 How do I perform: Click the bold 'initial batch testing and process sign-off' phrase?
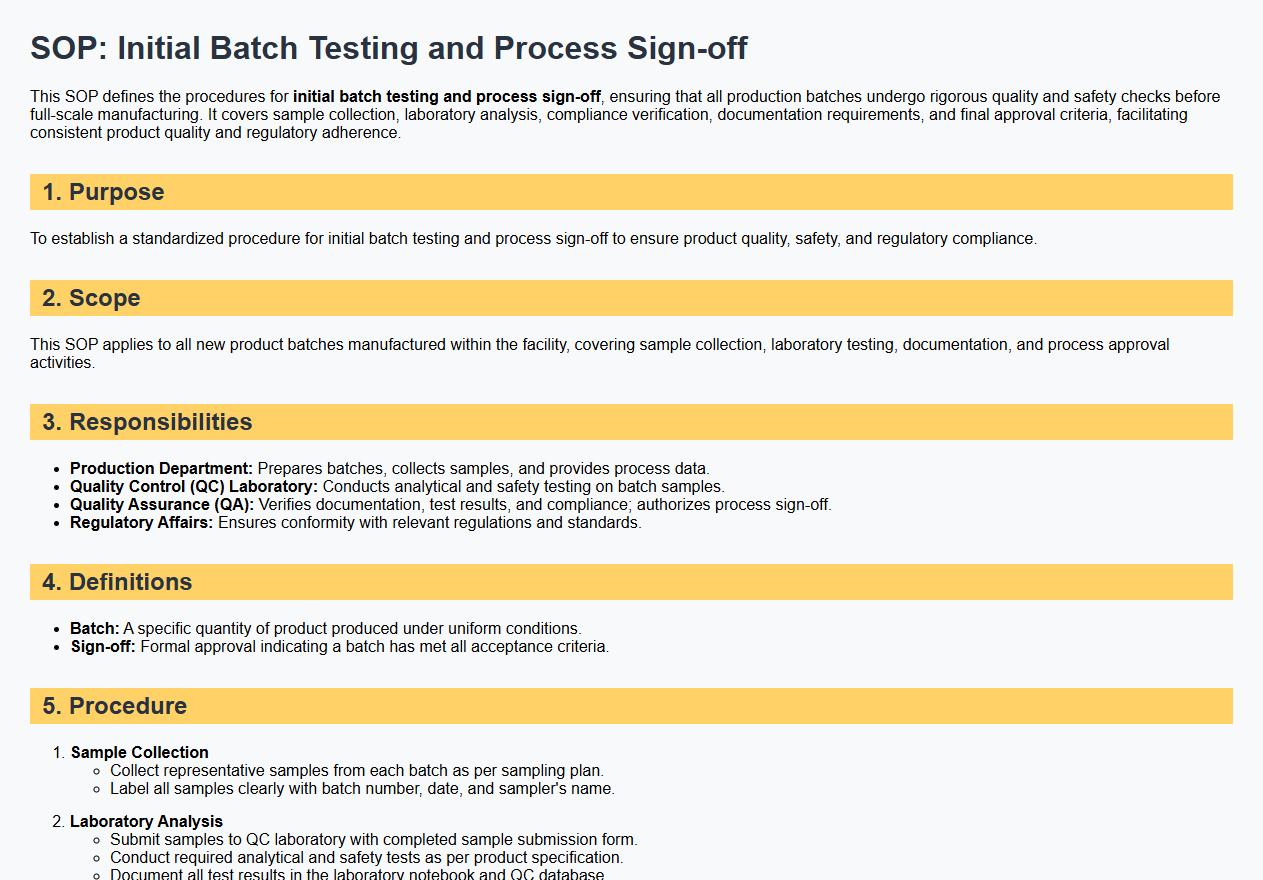click(447, 97)
